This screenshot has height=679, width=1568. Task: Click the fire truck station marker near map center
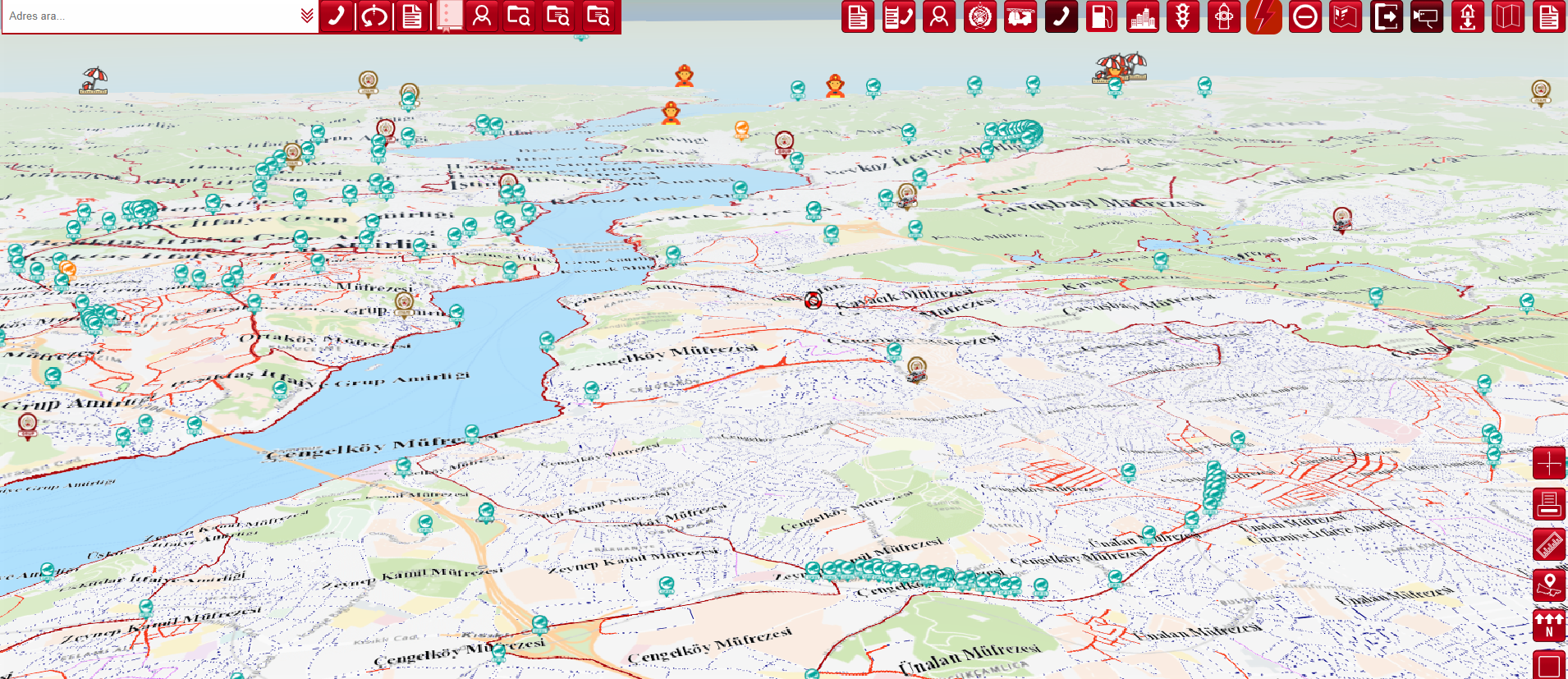tap(917, 369)
